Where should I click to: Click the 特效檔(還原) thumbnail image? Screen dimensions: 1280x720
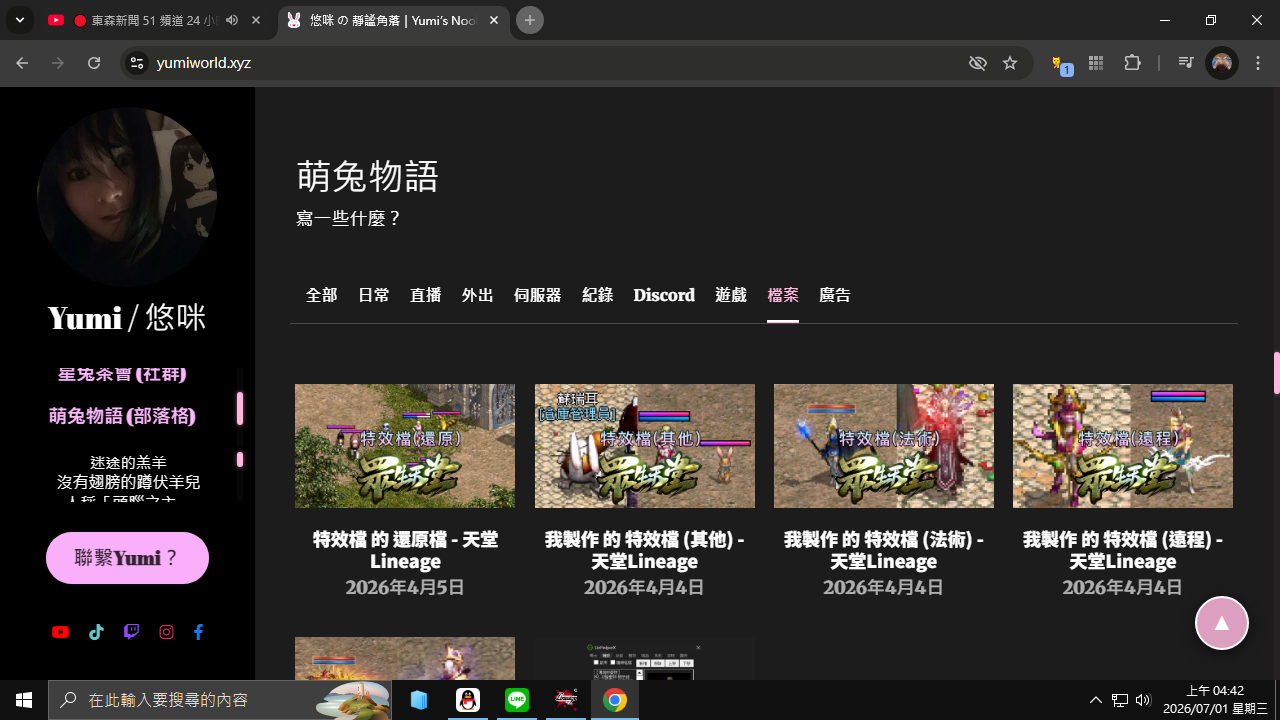pos(405,446)
